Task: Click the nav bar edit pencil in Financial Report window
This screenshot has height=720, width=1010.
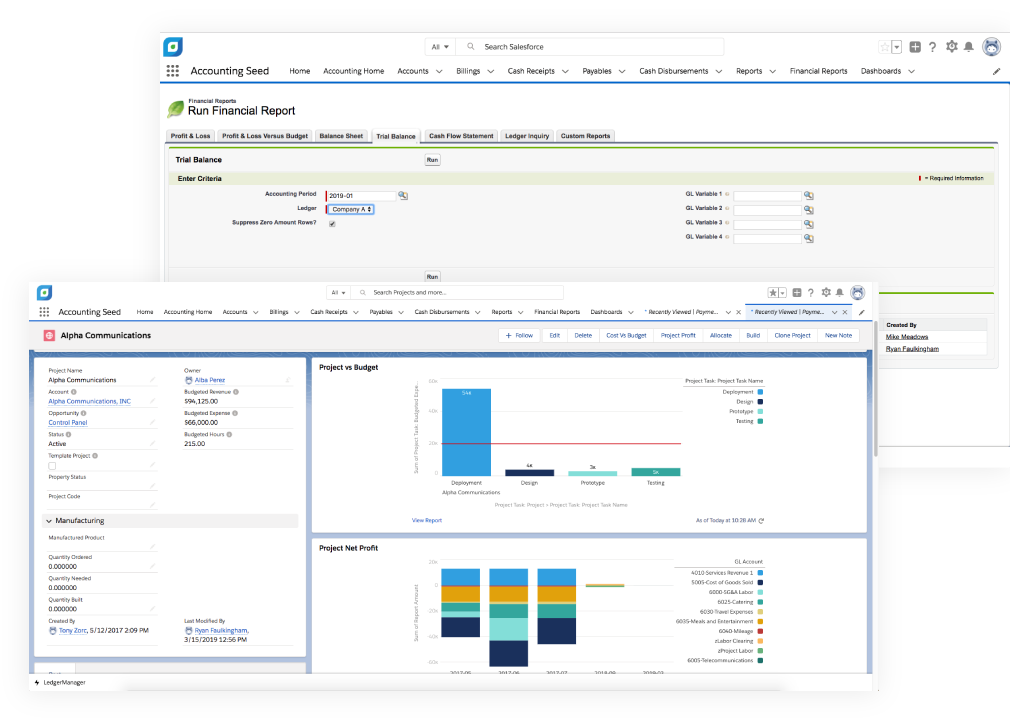Action: (x=996, y=71)
